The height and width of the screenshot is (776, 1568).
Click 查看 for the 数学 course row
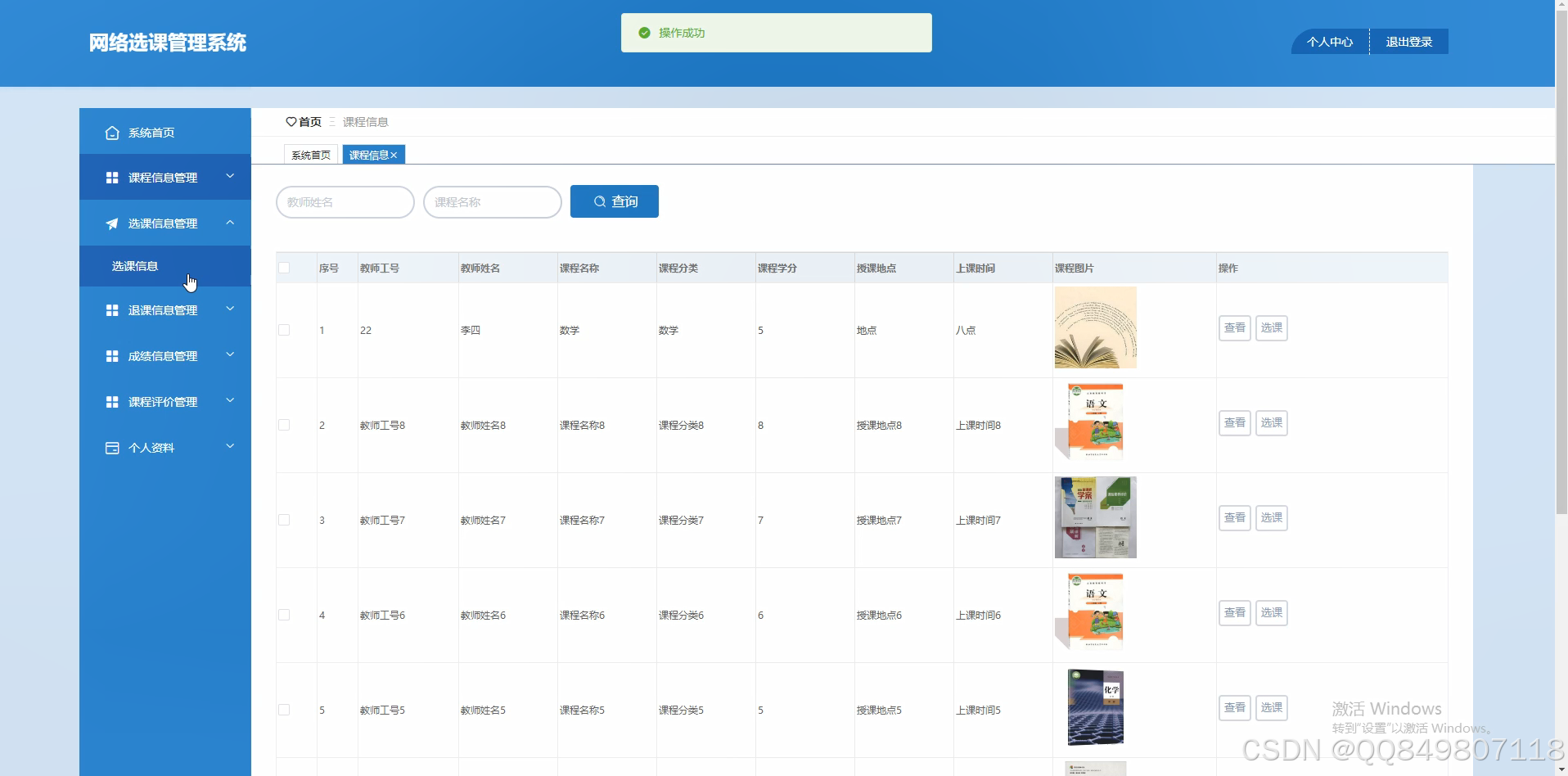1235,328
